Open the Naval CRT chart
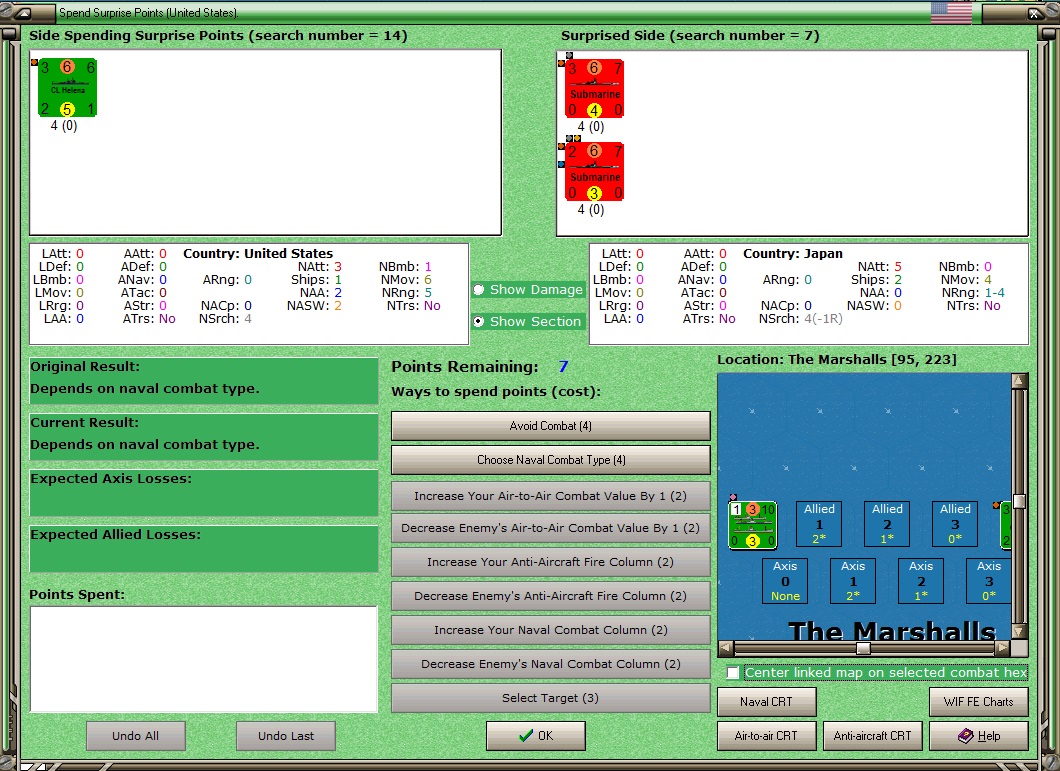 767,702
